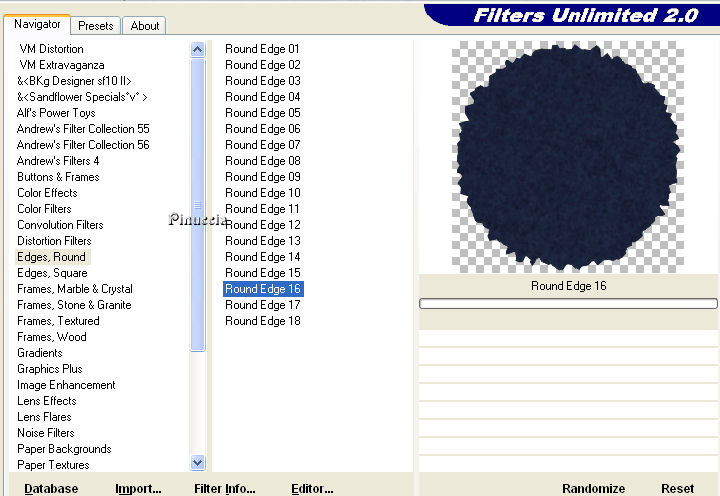Viewport: 720px width, 496px height.
Task: Choose Round Edge 02 filter
Action: [263, 65]
